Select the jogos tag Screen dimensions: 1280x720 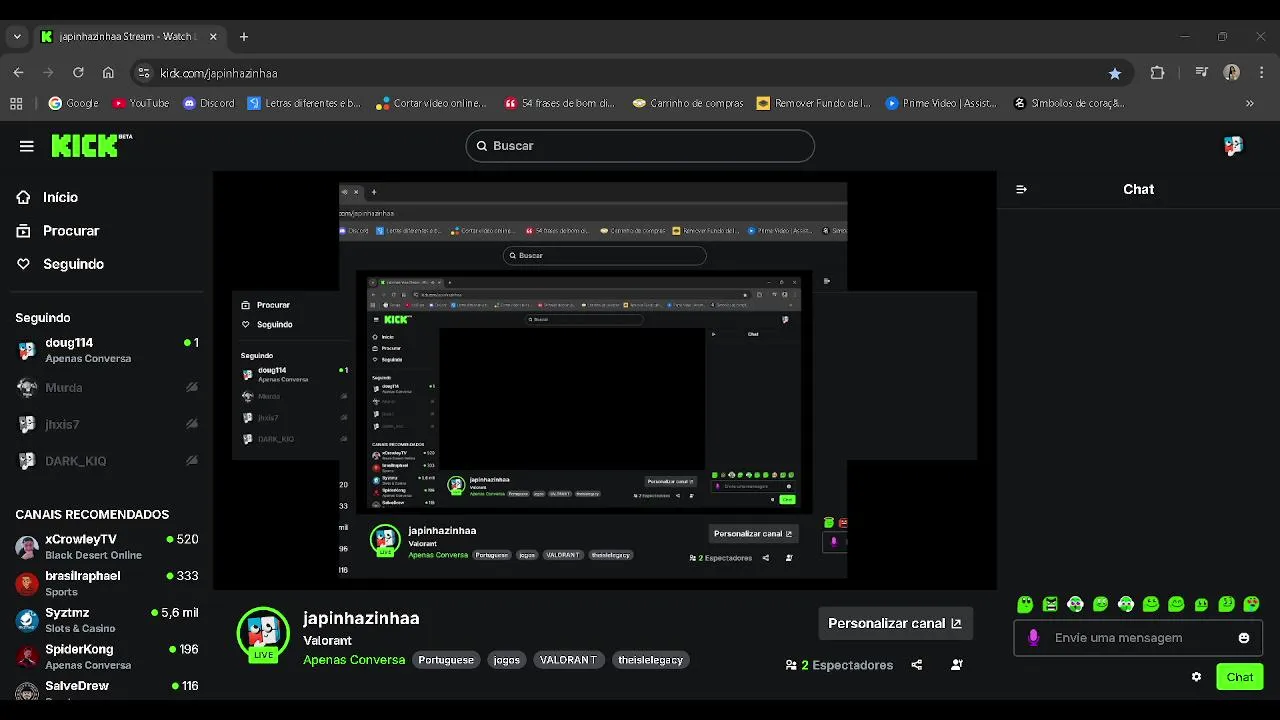click(x=507, y=660)
